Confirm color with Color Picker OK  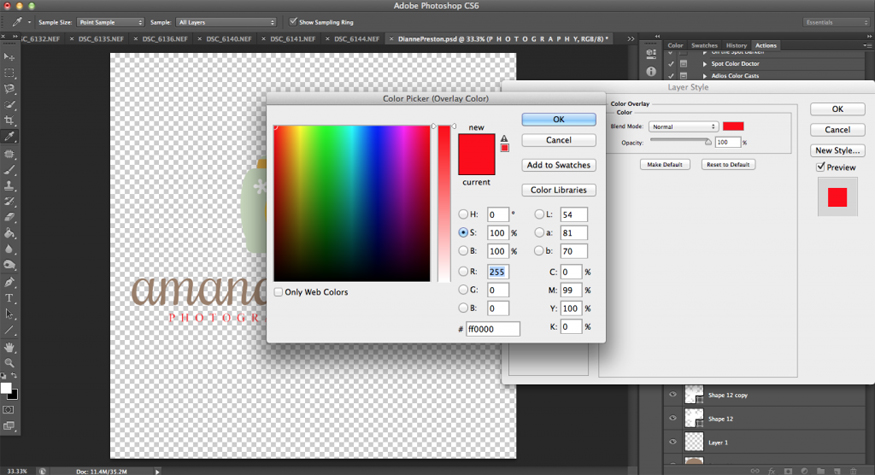(559, 119)
